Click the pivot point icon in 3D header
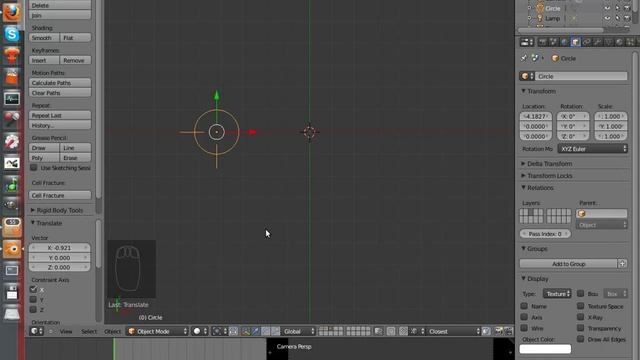 point(220,331)
